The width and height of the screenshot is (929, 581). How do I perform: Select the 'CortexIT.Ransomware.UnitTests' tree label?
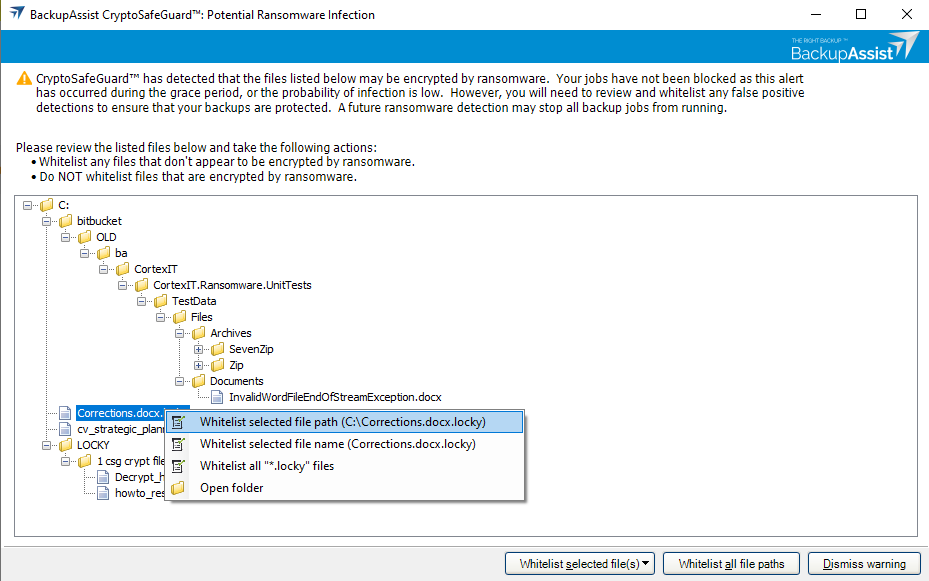pyautogui.click(x=232, y=285)
